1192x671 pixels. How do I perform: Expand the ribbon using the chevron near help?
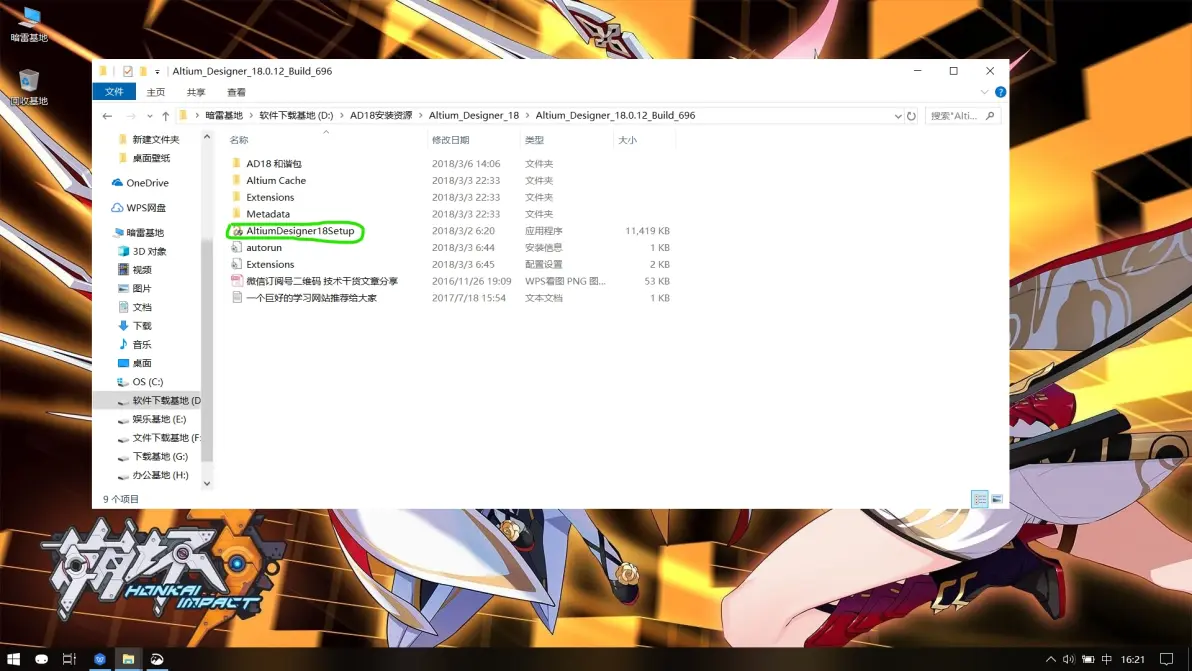tap(984, 92)
